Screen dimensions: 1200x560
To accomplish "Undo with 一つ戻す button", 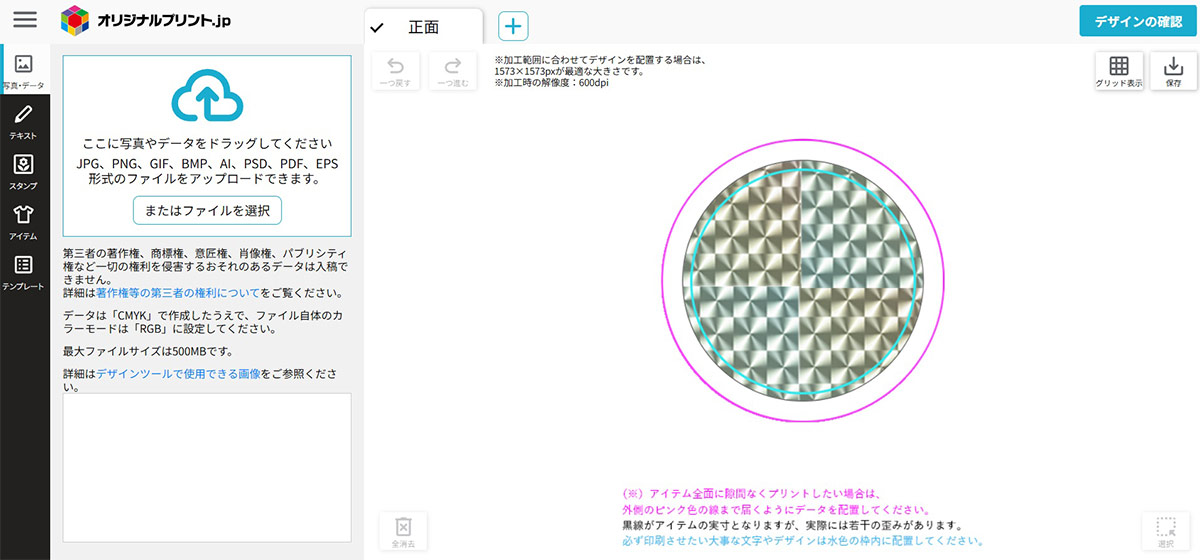I will (x=396, y=73).
